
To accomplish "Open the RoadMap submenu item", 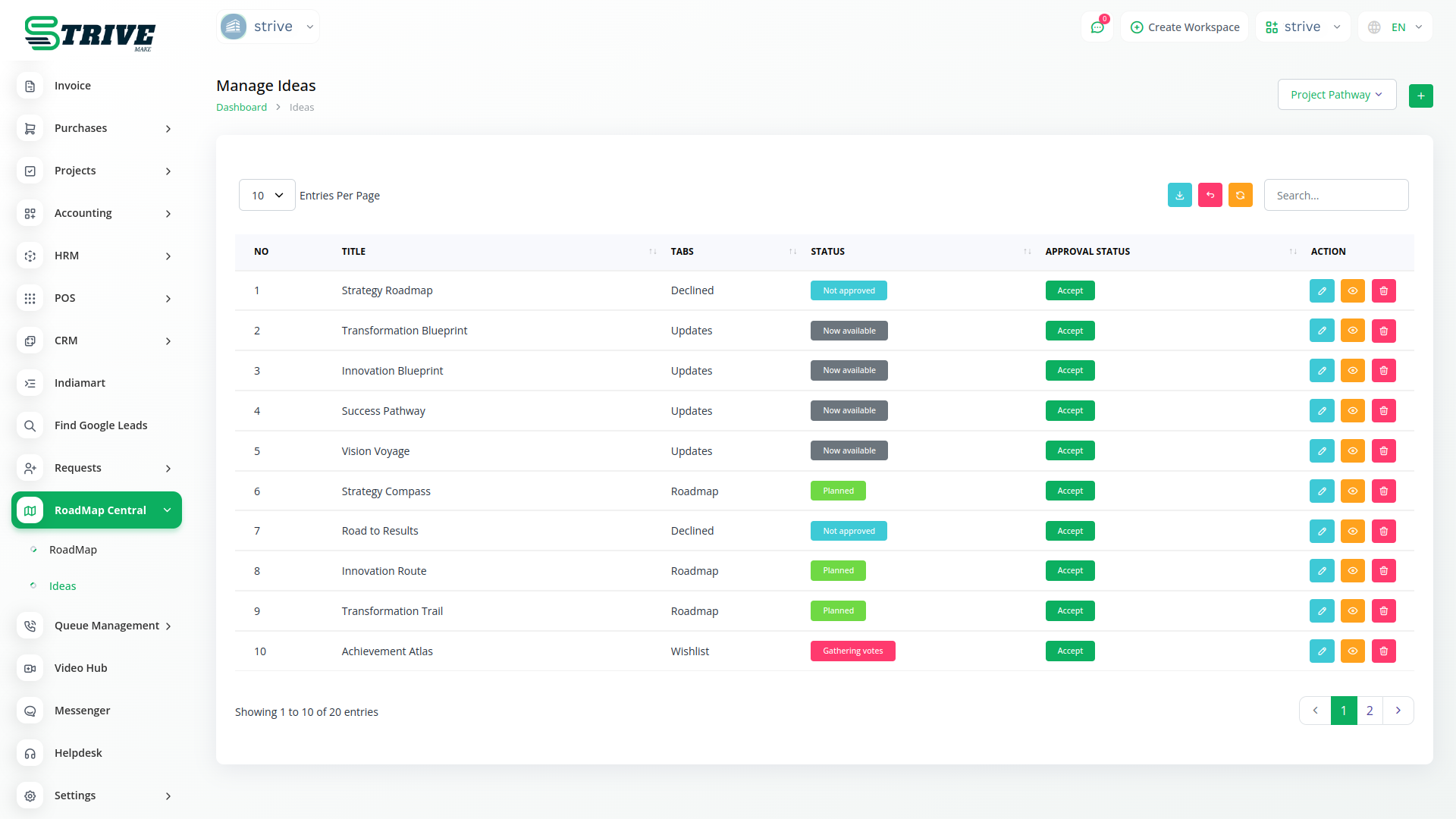I will (73, 550).
